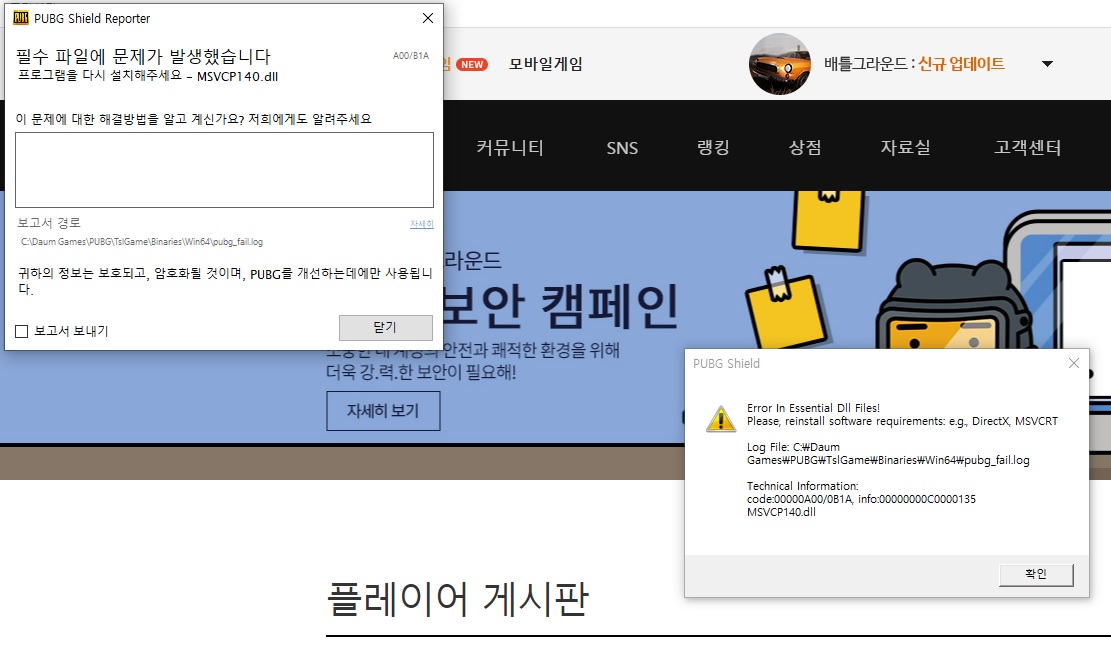The height and width of the screenshot is (655, 1111).
Task: Click the report path pubg_fail.log text
Action: 142,242
